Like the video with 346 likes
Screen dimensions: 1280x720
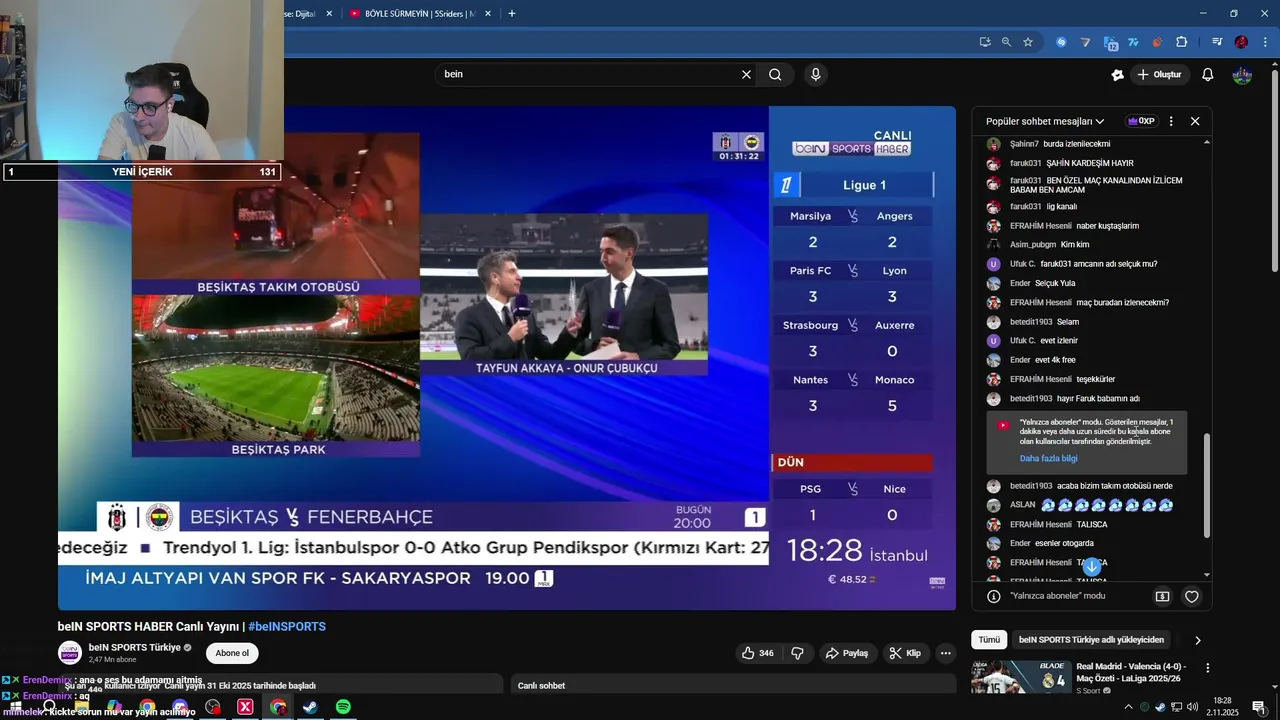pos(757,653)
